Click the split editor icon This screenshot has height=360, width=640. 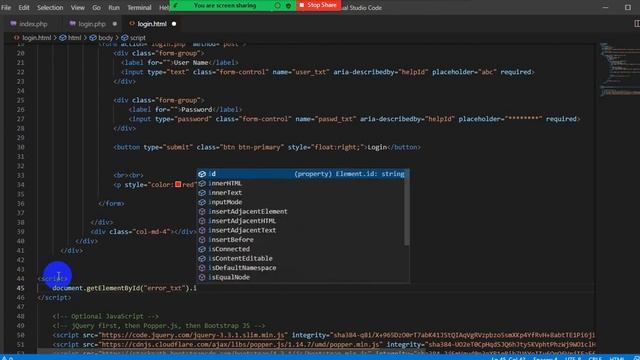click(637, 24)
